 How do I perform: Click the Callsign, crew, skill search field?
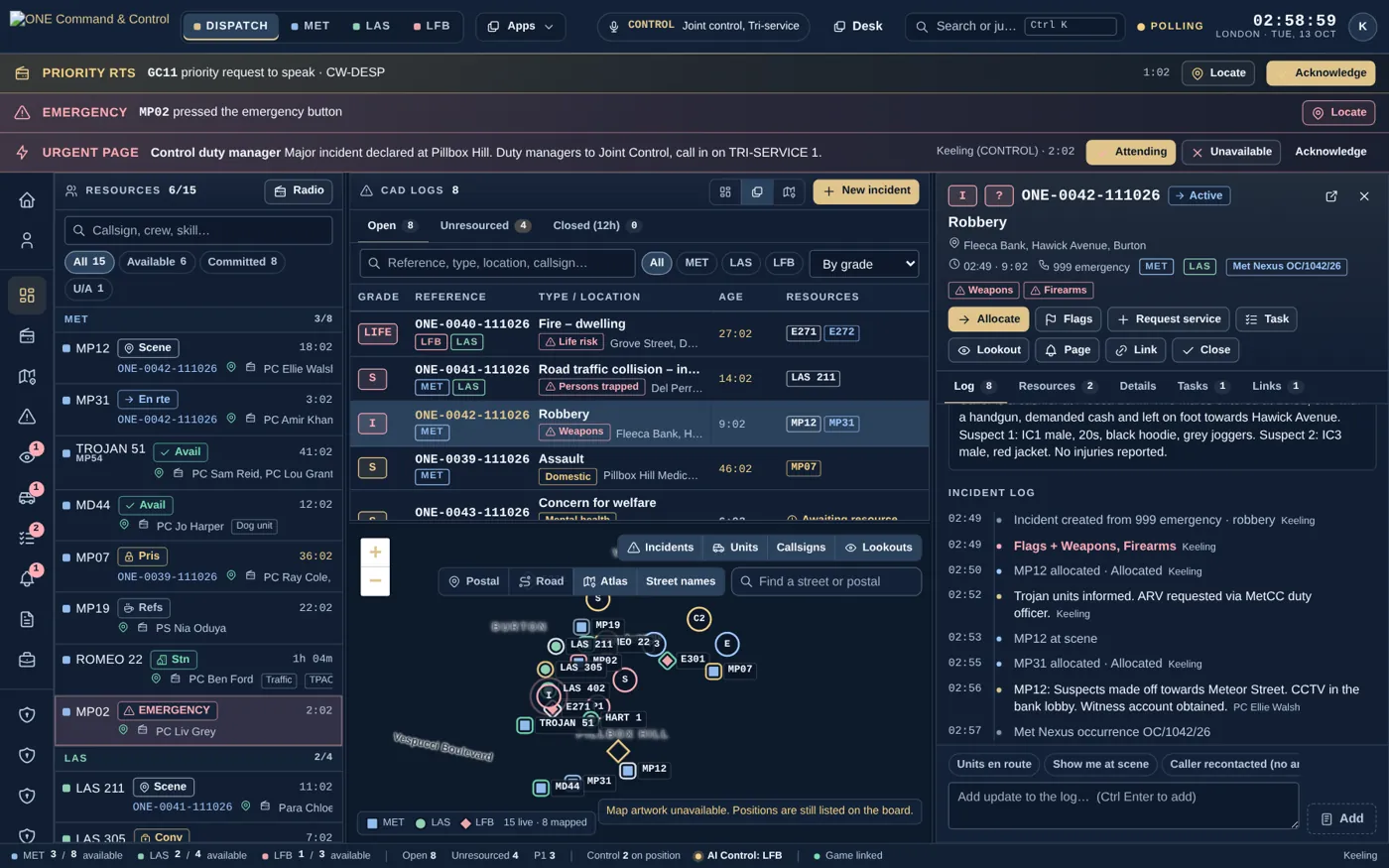(198, 231)
